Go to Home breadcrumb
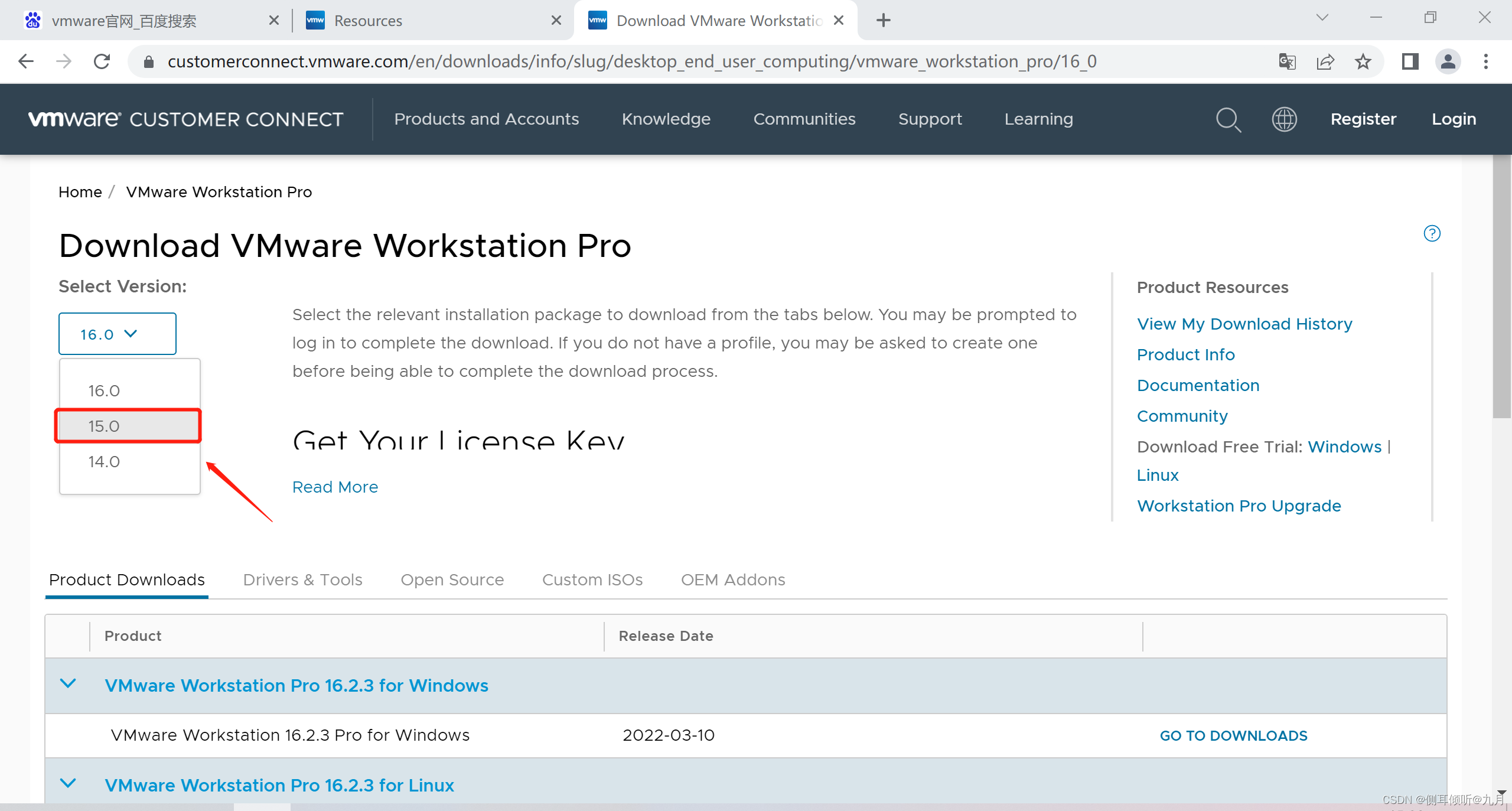This screenshot has height=811, width=1512. click(x=80, y=192)
